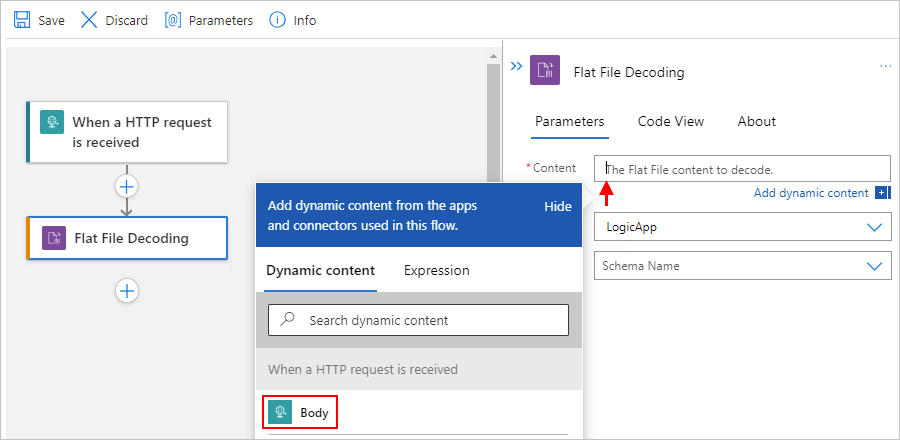
Task: Click the HTTP request trigger icon
Action: 51,122
